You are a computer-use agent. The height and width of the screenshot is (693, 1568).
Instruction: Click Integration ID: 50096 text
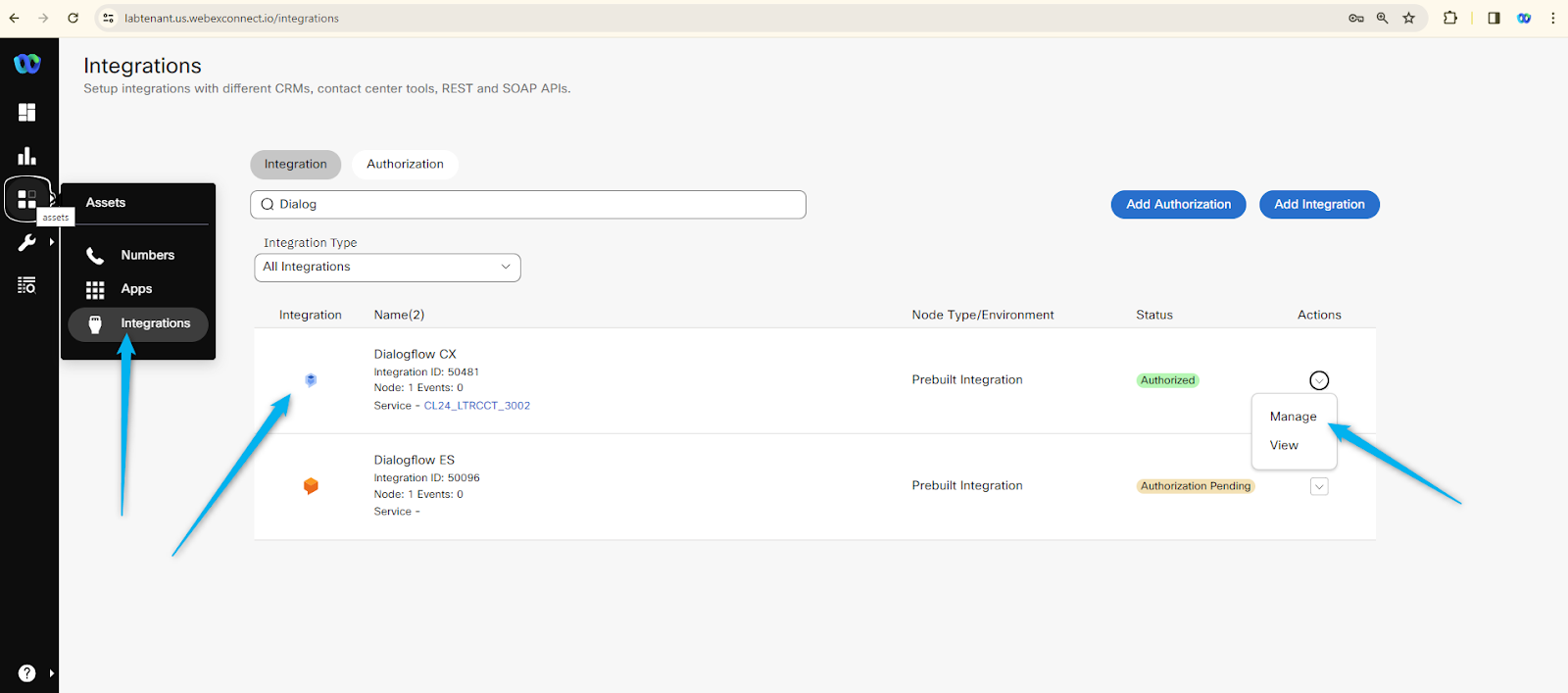tap(426, 478)
